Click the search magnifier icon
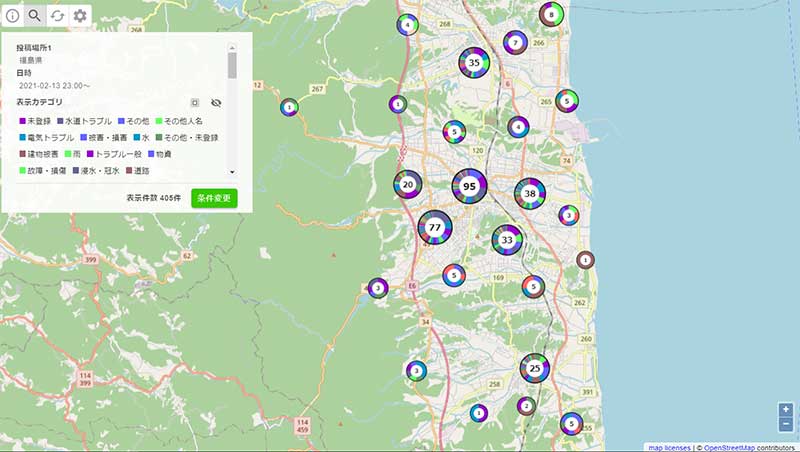This screenshot has width=800, height=452. click(x=35, y=15)
